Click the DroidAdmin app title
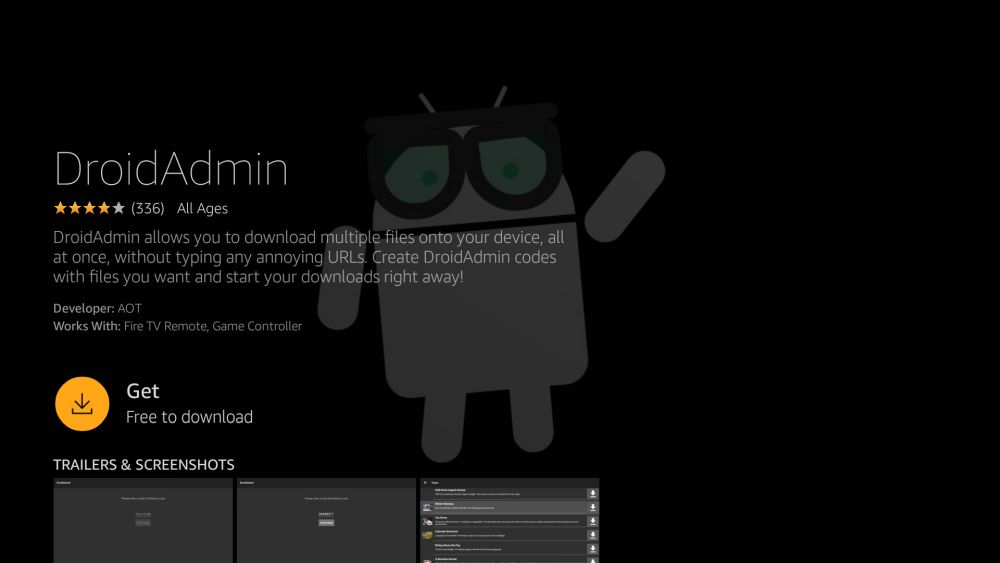The height and width of the screenshot is (563, 1000). tap(171, 168)
